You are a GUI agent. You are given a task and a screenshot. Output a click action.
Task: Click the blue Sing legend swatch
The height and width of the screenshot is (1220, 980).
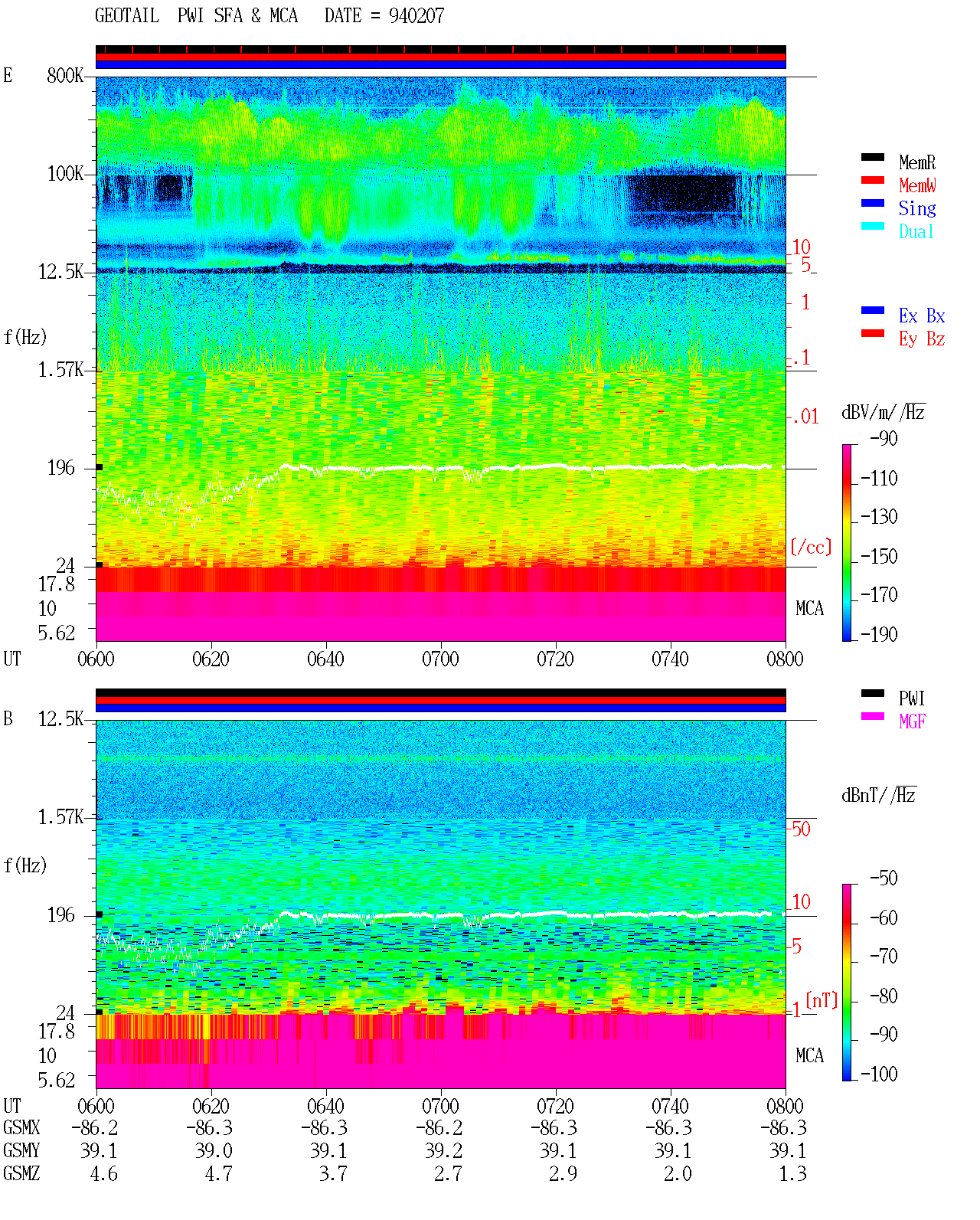(873, 203)
